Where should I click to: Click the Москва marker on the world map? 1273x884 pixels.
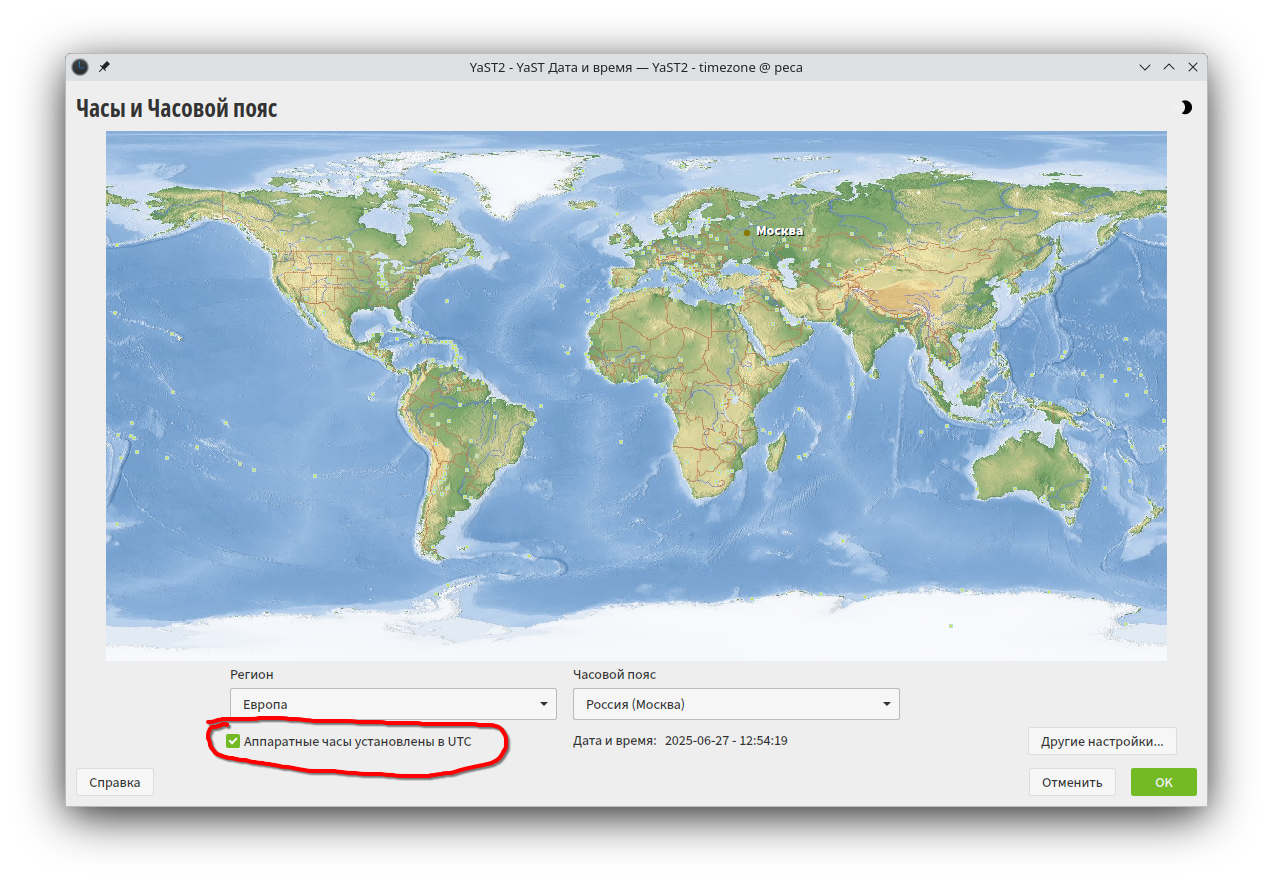(746, 231)
